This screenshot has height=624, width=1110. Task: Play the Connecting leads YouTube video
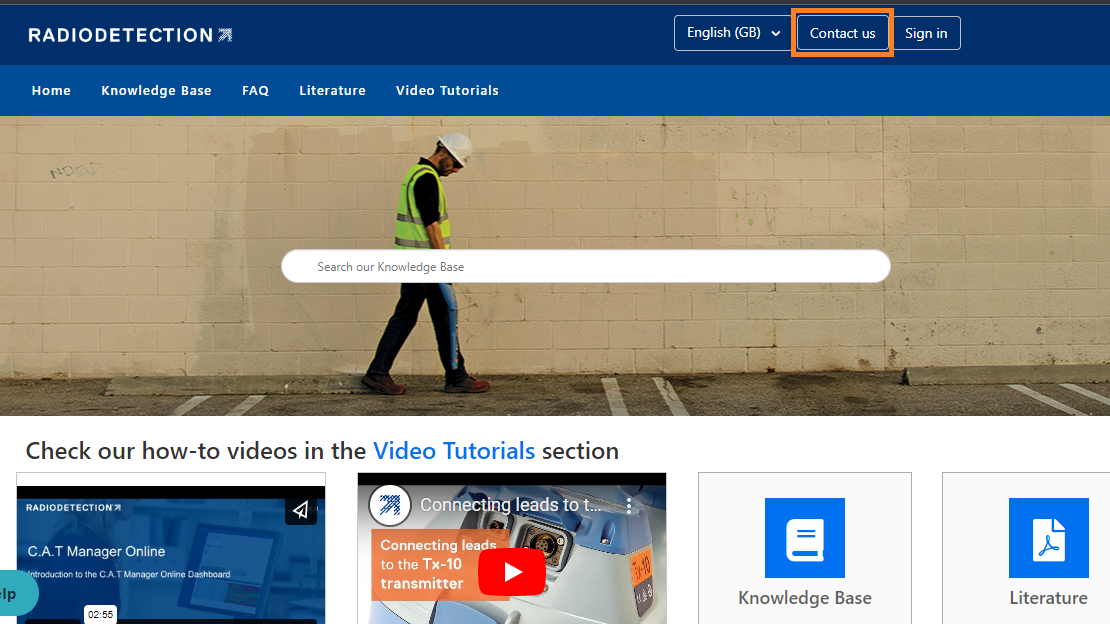pos(511,572)
